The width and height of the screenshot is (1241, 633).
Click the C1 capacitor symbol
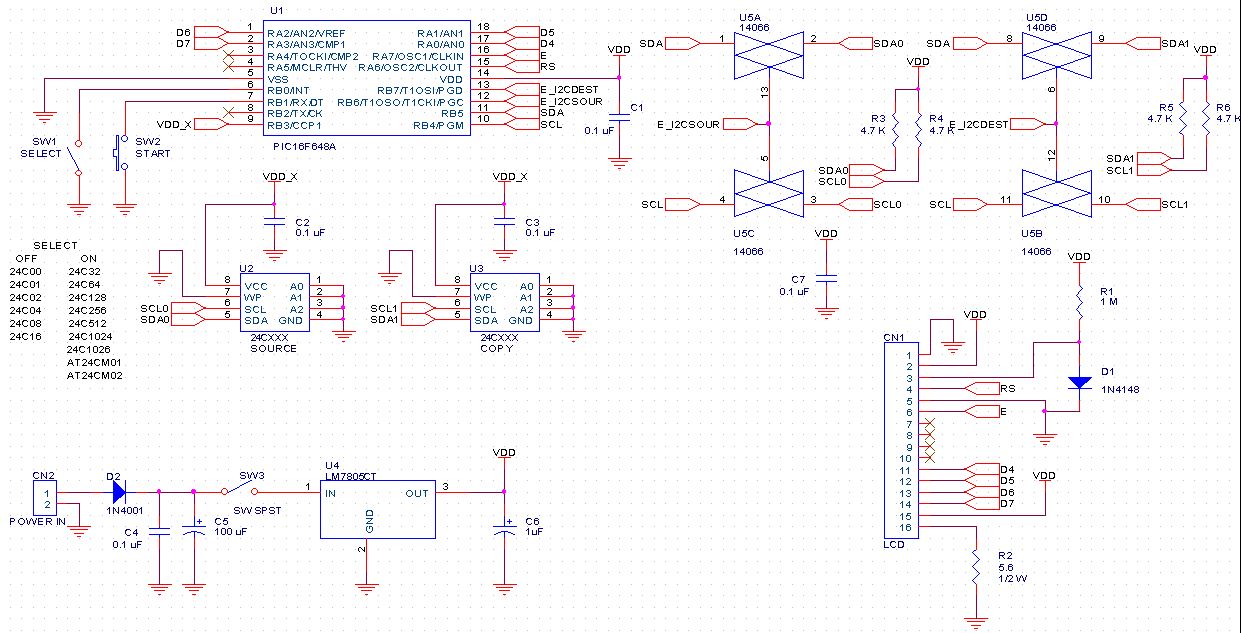tap(620, 117)
